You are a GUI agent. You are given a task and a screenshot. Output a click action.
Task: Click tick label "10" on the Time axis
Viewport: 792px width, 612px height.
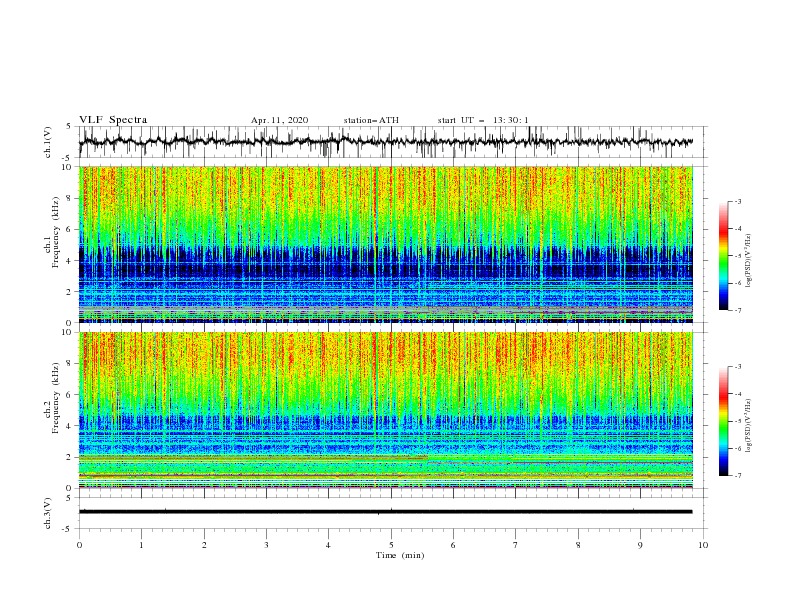(703, 545)
